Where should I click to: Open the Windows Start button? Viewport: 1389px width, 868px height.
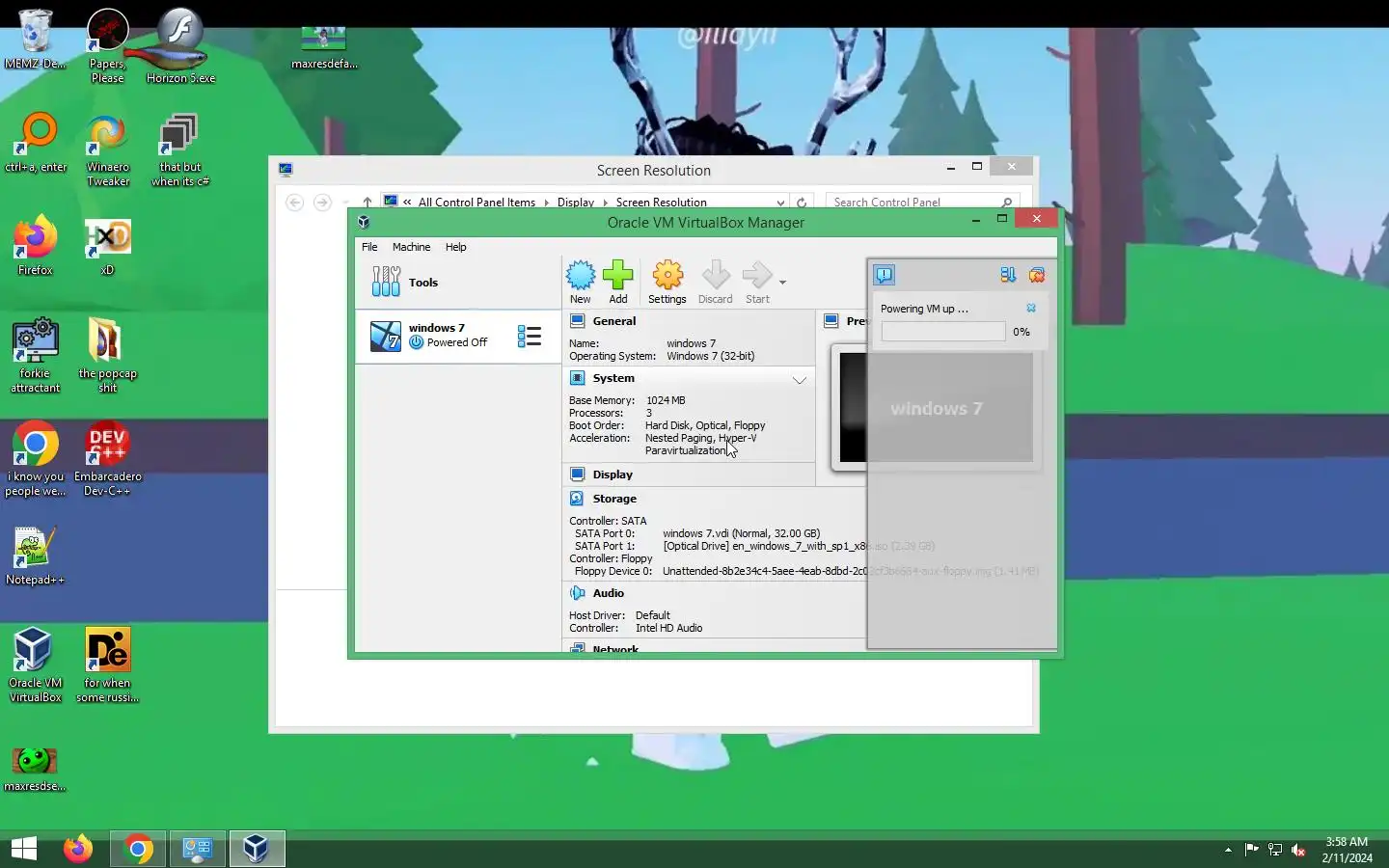coord(24,849)
